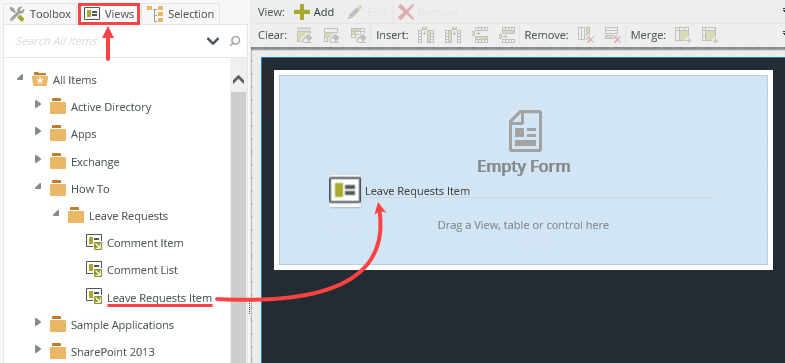785x363 pixels.
Task: Click the Add view button
Action: pos(314,12)
